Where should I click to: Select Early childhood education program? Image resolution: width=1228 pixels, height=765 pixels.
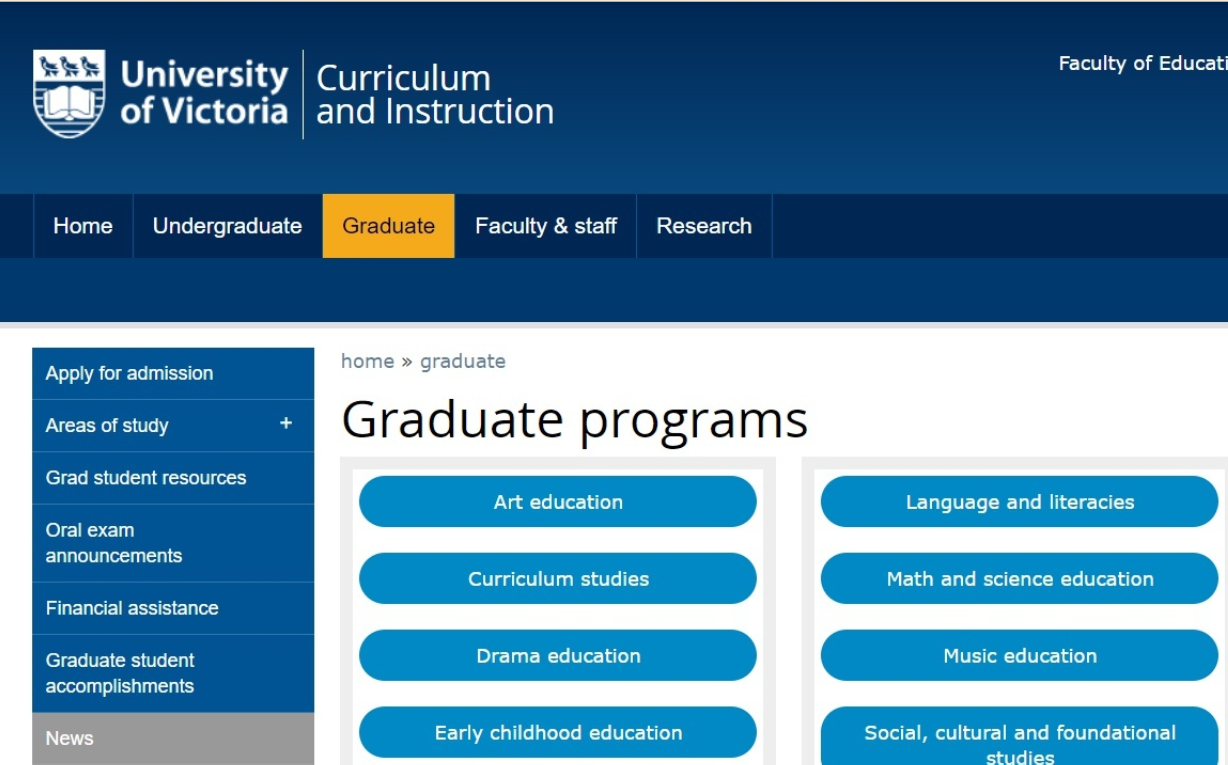[558, 733]
